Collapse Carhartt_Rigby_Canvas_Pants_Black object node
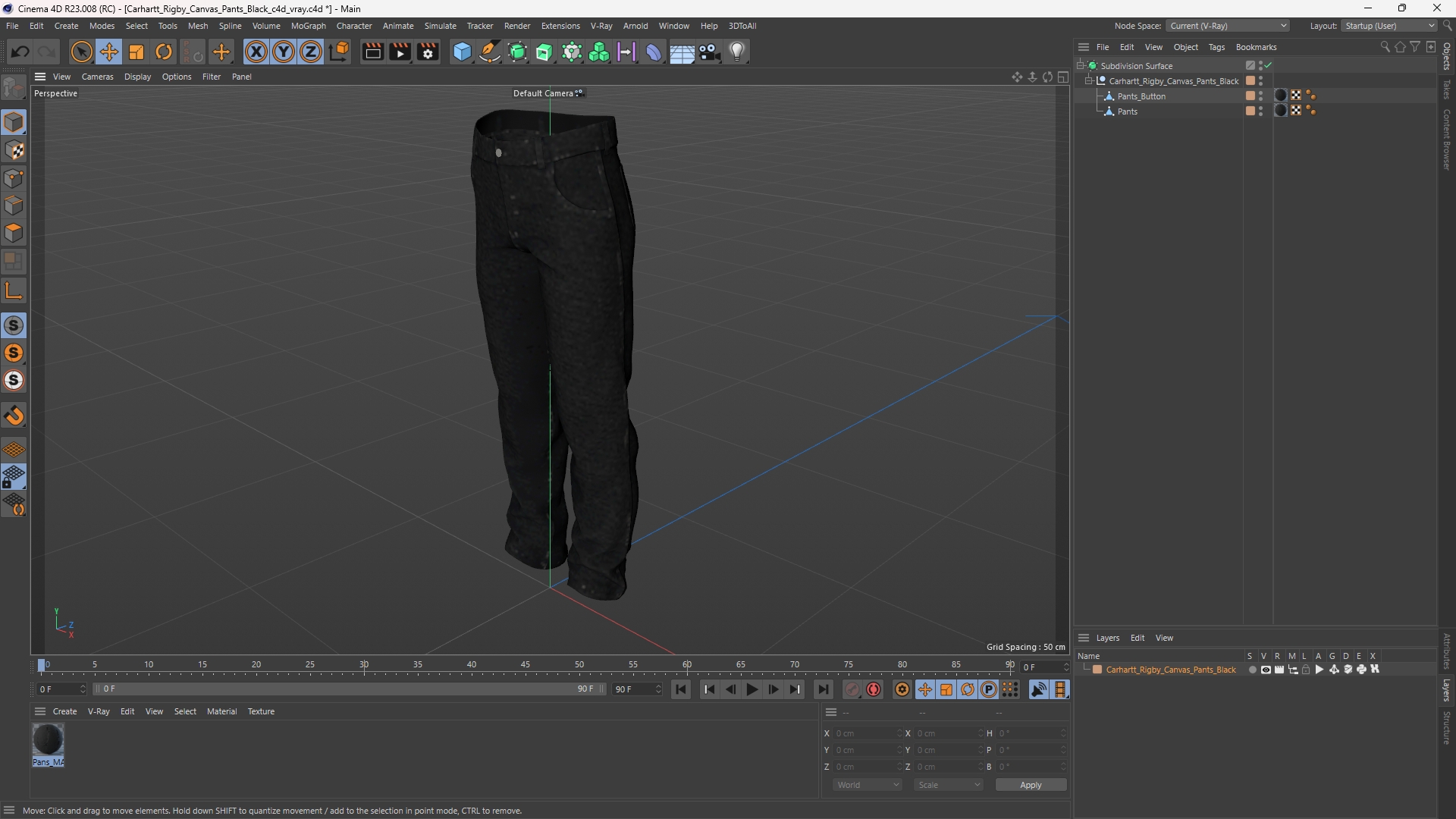This screenshot has height=819, width=1456. pyautogui.click(x=1089, y=81)
